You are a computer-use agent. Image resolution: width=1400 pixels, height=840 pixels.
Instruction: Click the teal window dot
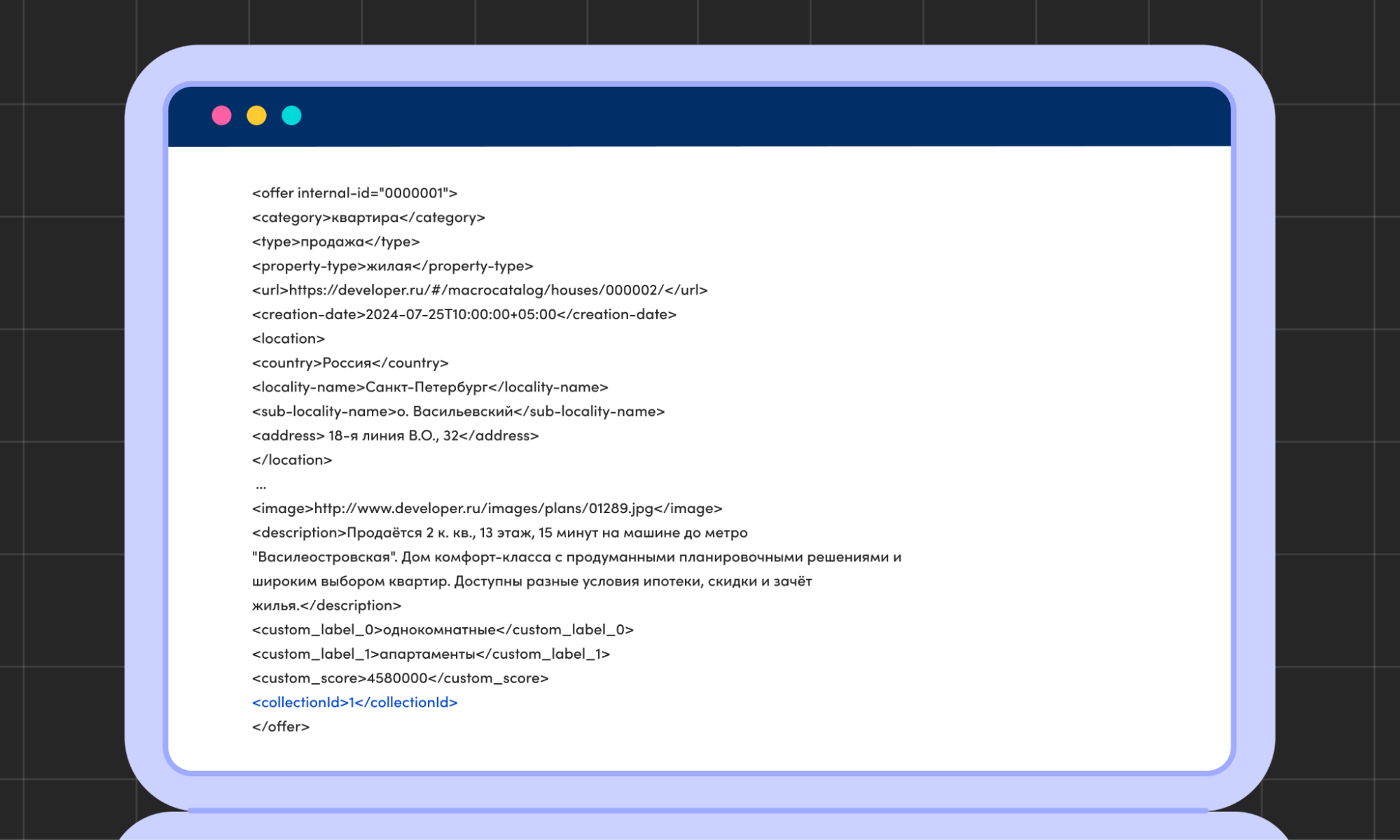coord(291,115)
